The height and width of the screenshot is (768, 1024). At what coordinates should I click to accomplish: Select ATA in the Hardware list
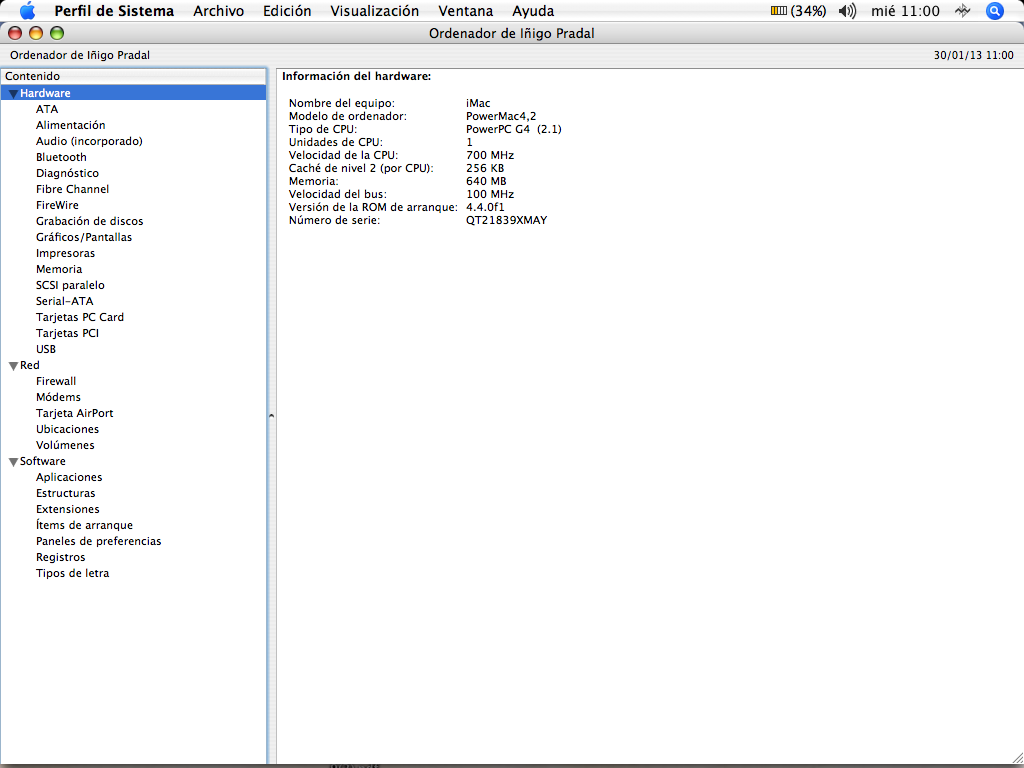pos(47,109)
